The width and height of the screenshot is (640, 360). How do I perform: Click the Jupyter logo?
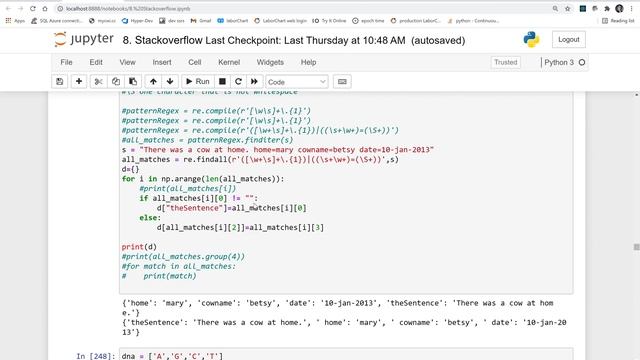point(84,40)
